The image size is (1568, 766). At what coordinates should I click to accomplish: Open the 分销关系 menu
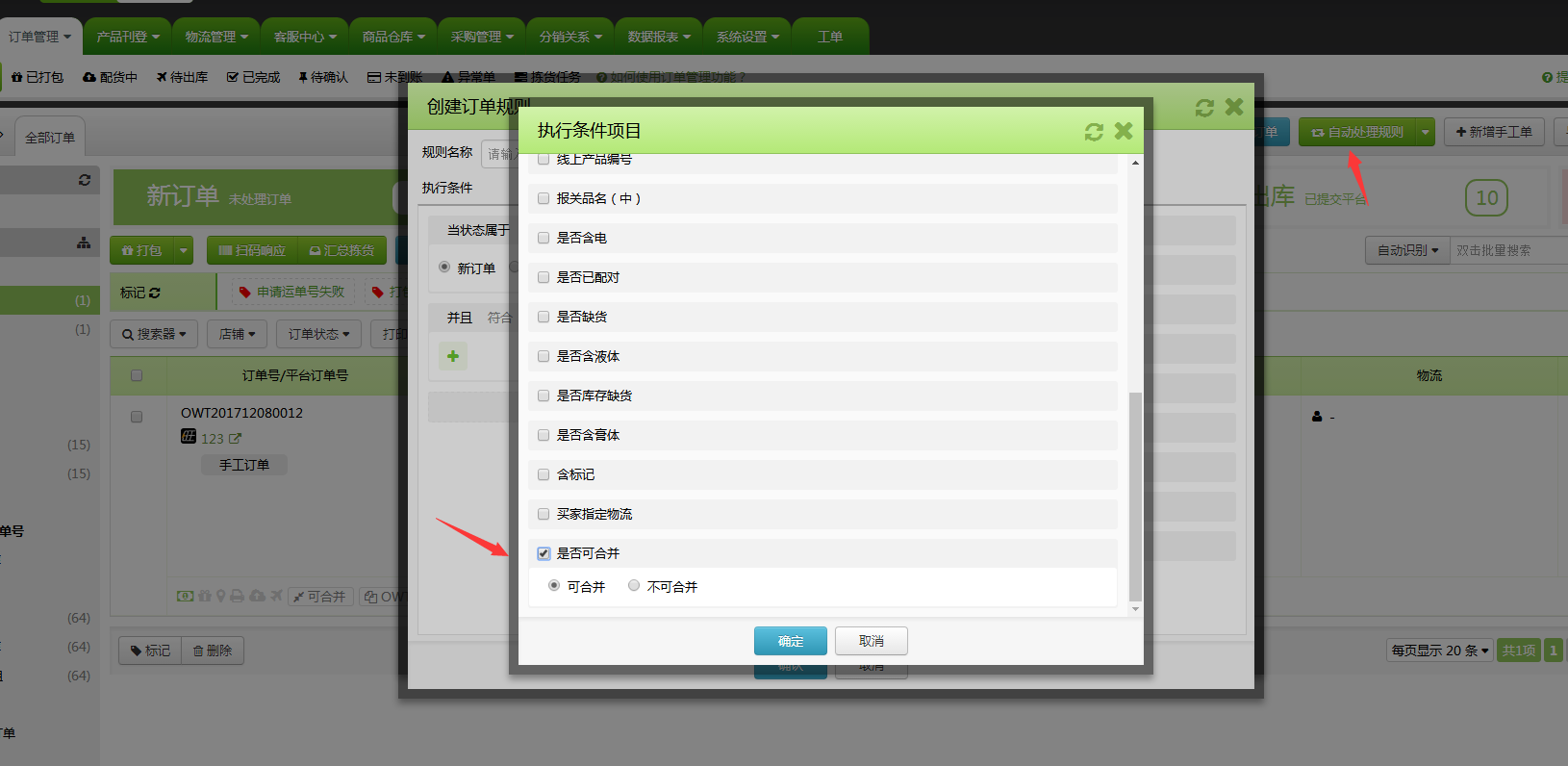pyautogui.click(x=570, y=37)
